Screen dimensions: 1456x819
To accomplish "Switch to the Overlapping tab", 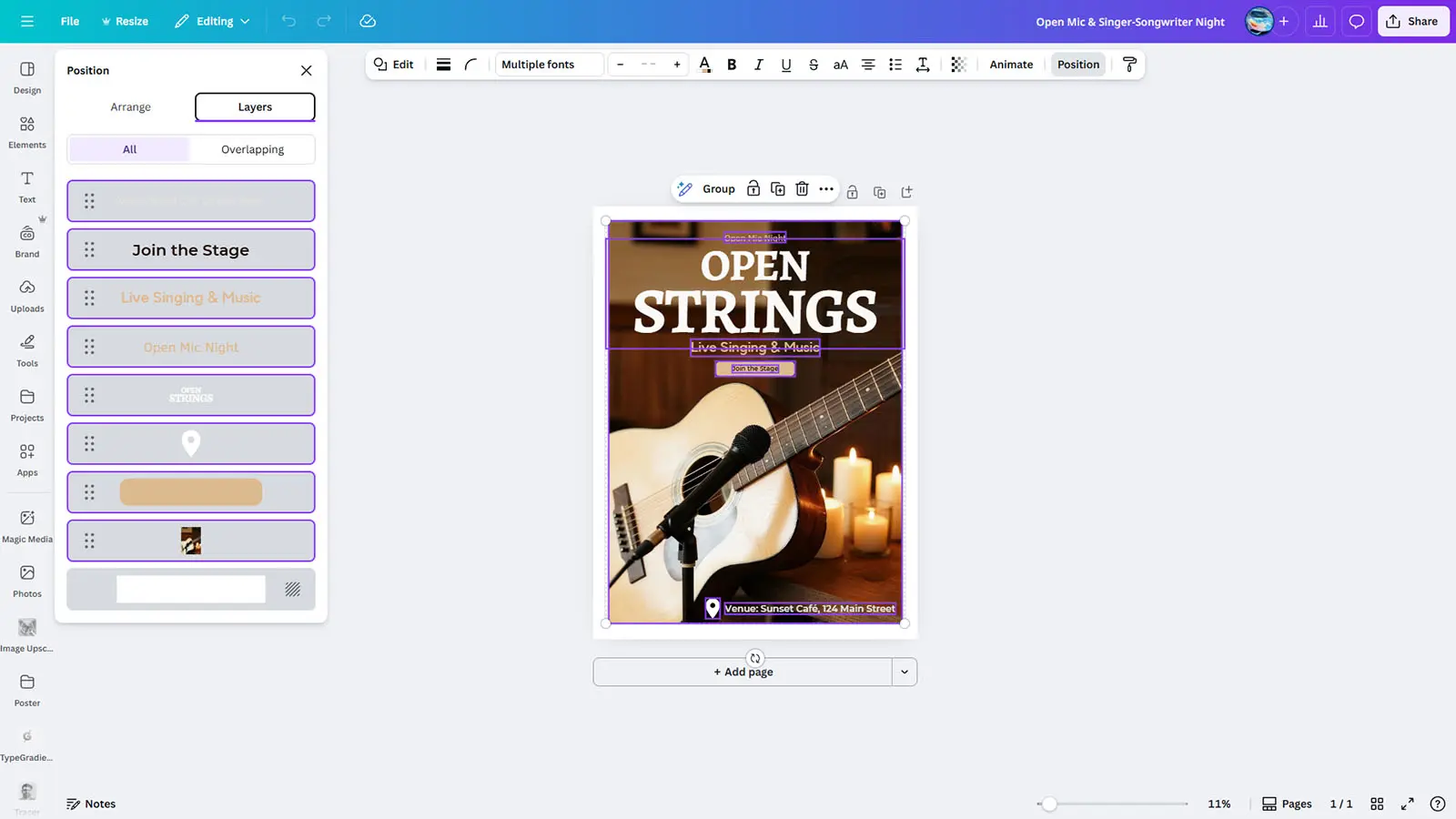I will click(x=252, y=149).
